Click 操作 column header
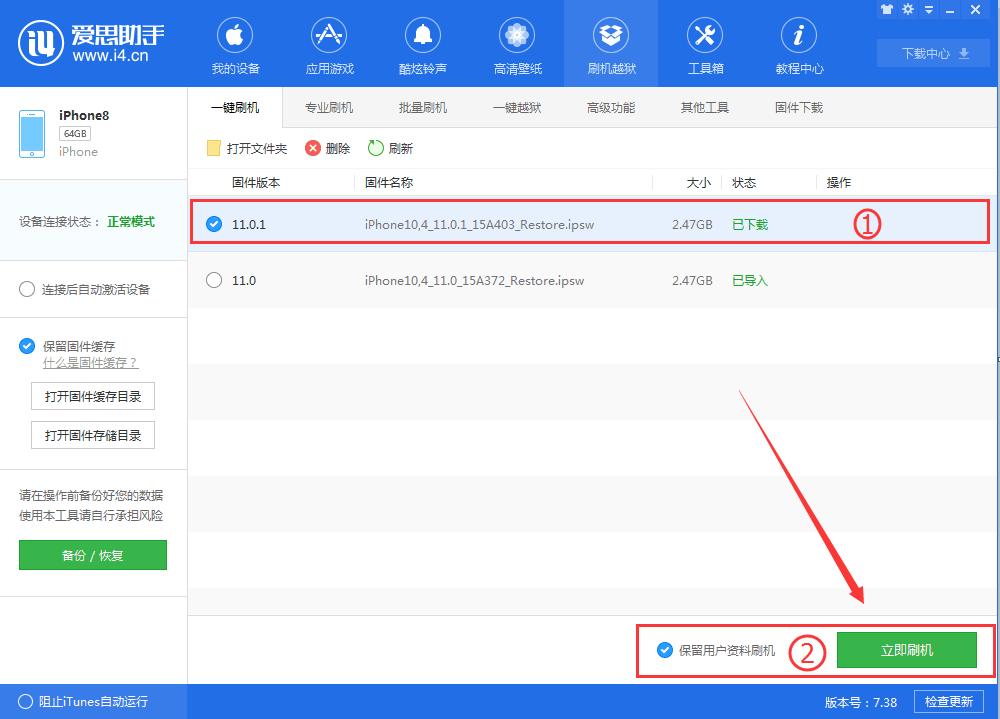This screenshot has height=719, width=1000. (x=839, y=182)
